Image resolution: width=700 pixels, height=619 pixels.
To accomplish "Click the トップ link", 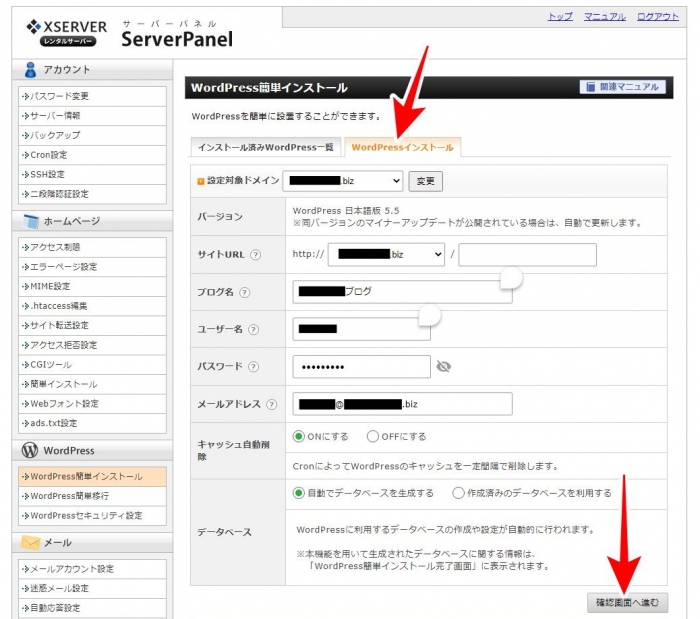I will click(560, 17).
